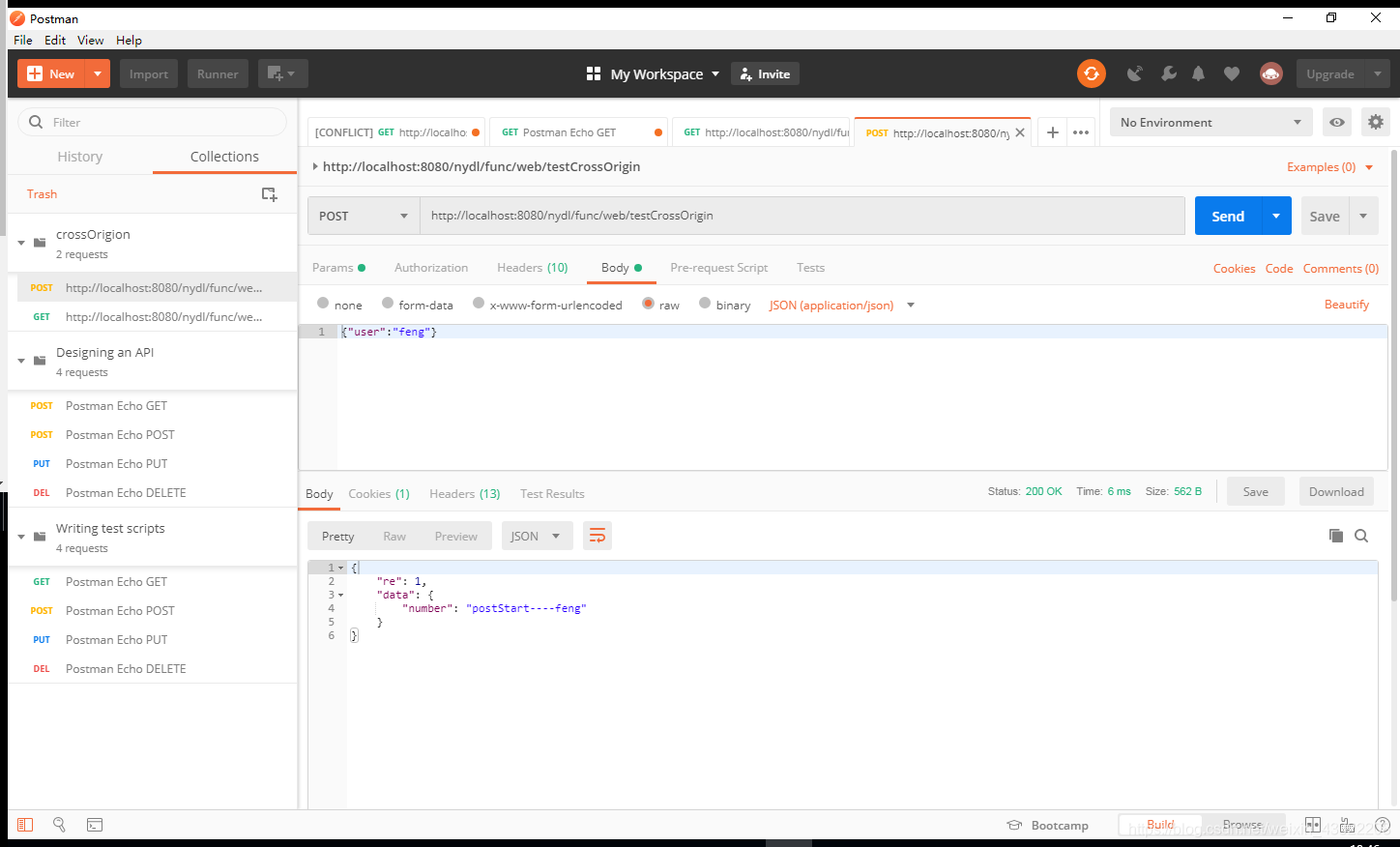The height and width of the screenshot is (847, 1400).
Task: Add a new request tab
Action: point(1053,132)
